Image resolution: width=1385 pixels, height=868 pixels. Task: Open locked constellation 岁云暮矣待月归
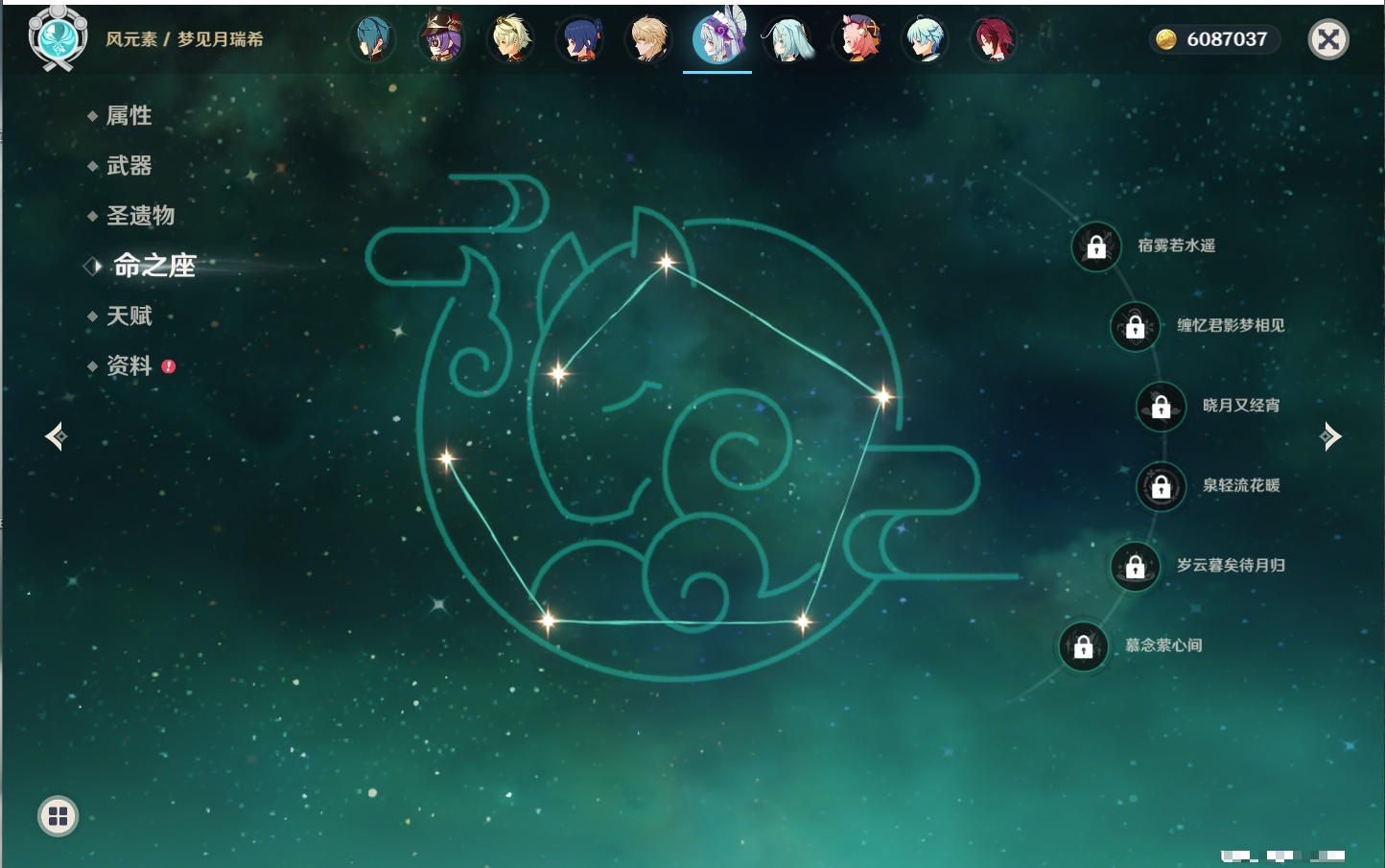(1135, 567)
